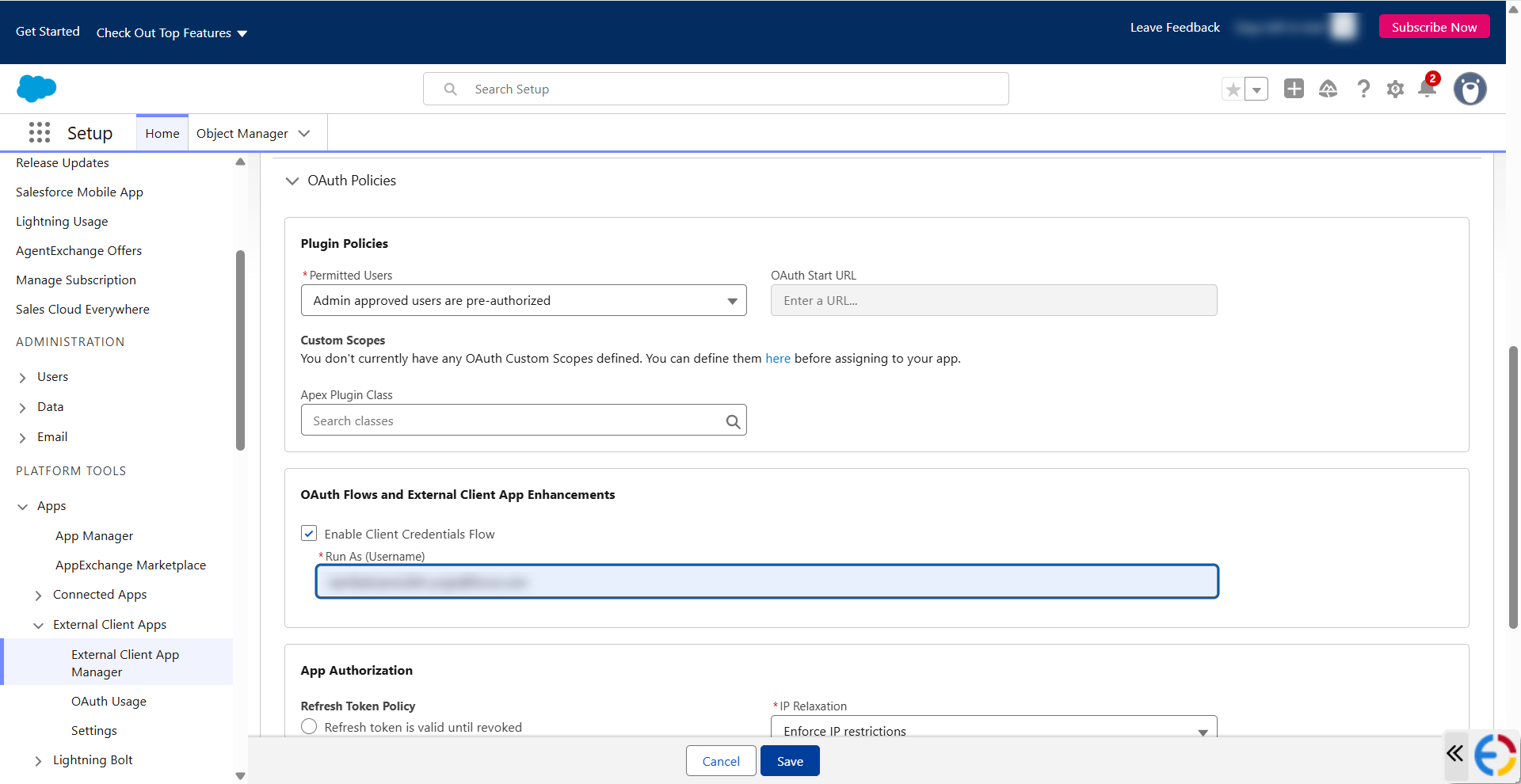Click the Apex Plugin Class search box
Image resolution: width=1521 pixels, height=784 pixels.
pos(524,421)
